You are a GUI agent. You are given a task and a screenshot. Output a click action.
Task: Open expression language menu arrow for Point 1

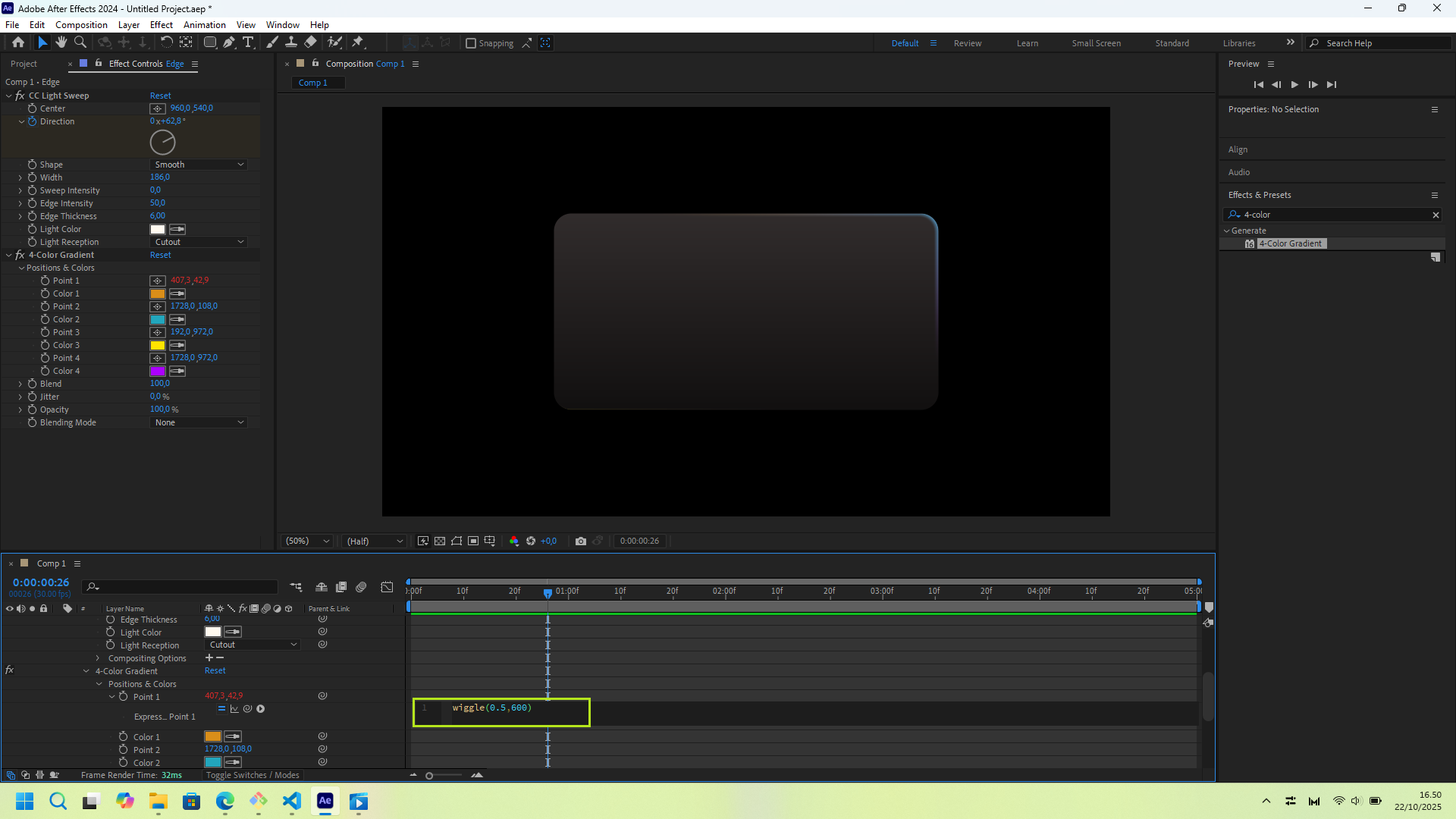click(x=261, y=709)
